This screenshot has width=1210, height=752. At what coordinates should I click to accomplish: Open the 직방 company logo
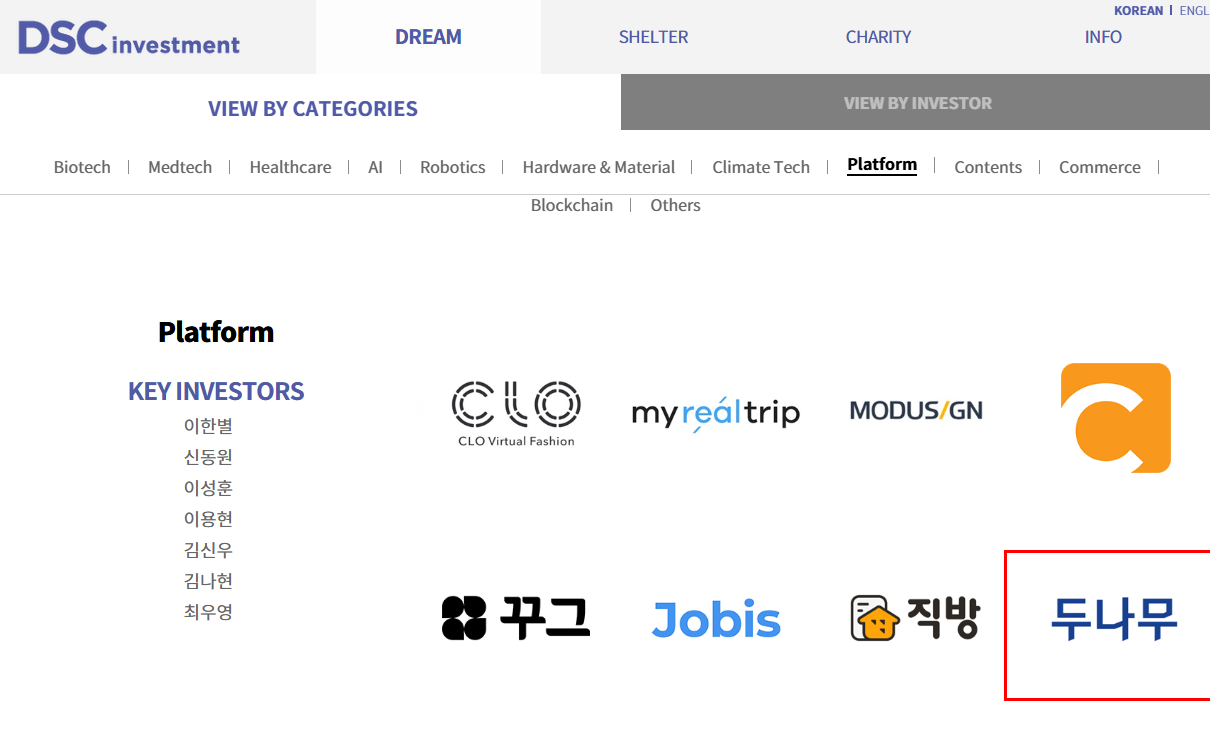(916, 618)
